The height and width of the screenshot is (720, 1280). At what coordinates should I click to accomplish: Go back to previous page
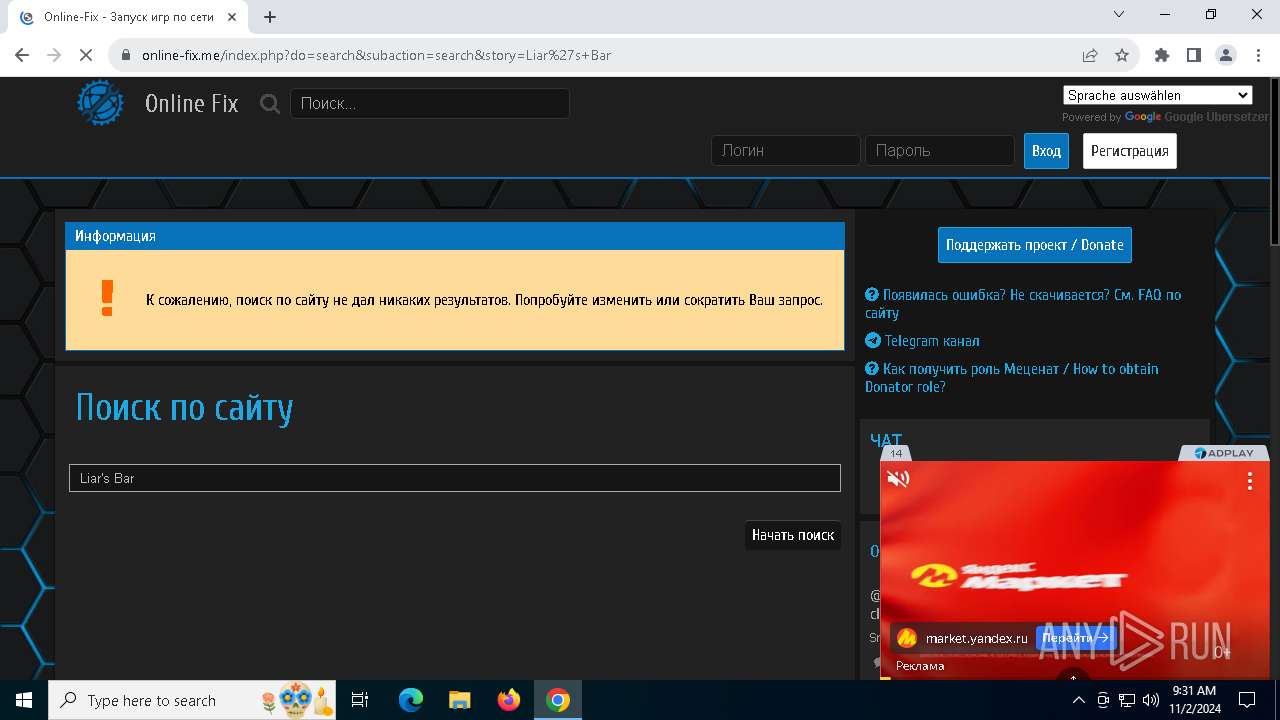click(x=22, y=55)
